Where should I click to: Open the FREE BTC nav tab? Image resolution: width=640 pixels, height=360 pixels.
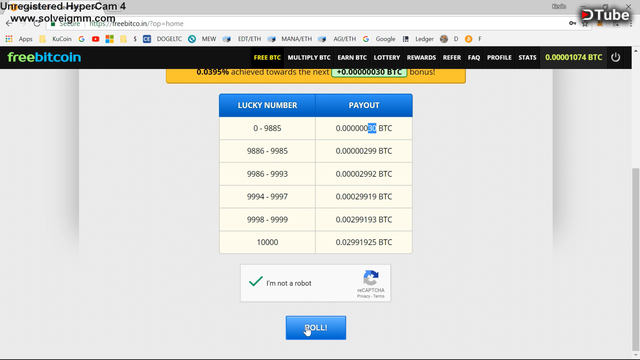pos(267,58)
